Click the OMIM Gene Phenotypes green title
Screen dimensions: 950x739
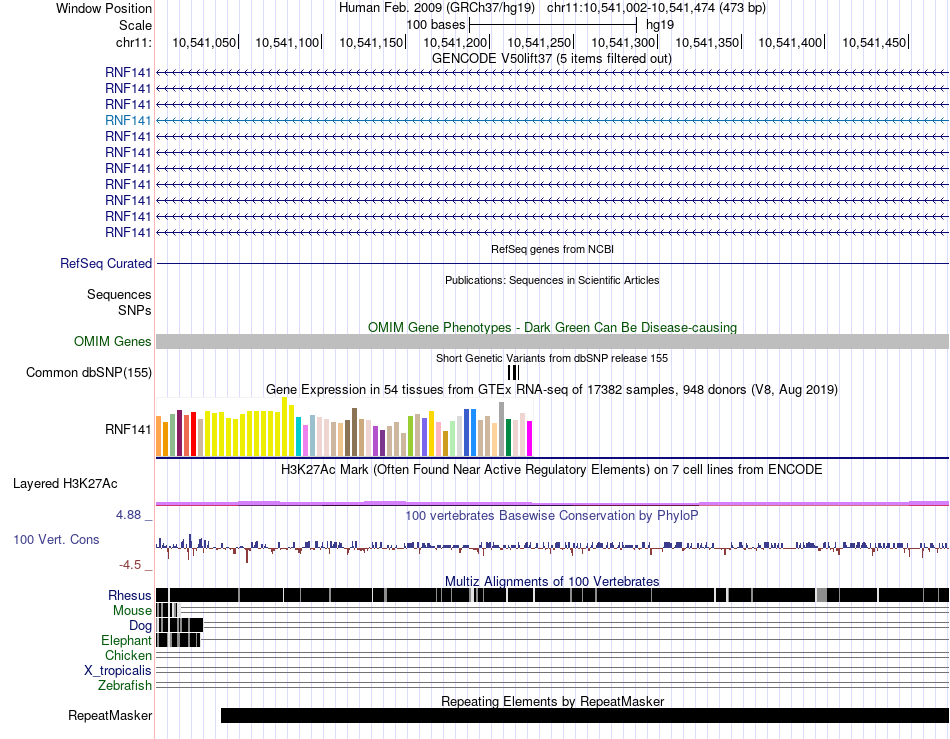(553, 328)
